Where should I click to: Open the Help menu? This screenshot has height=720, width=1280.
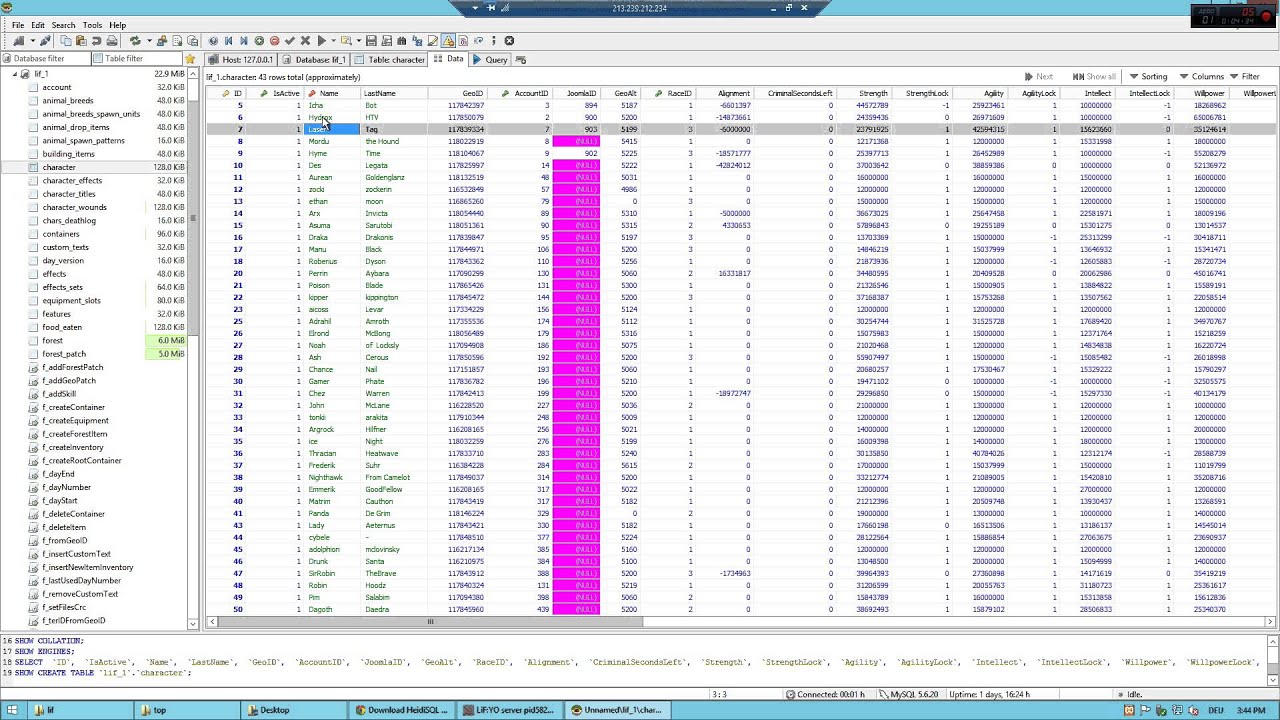click(x=117, y=25)
